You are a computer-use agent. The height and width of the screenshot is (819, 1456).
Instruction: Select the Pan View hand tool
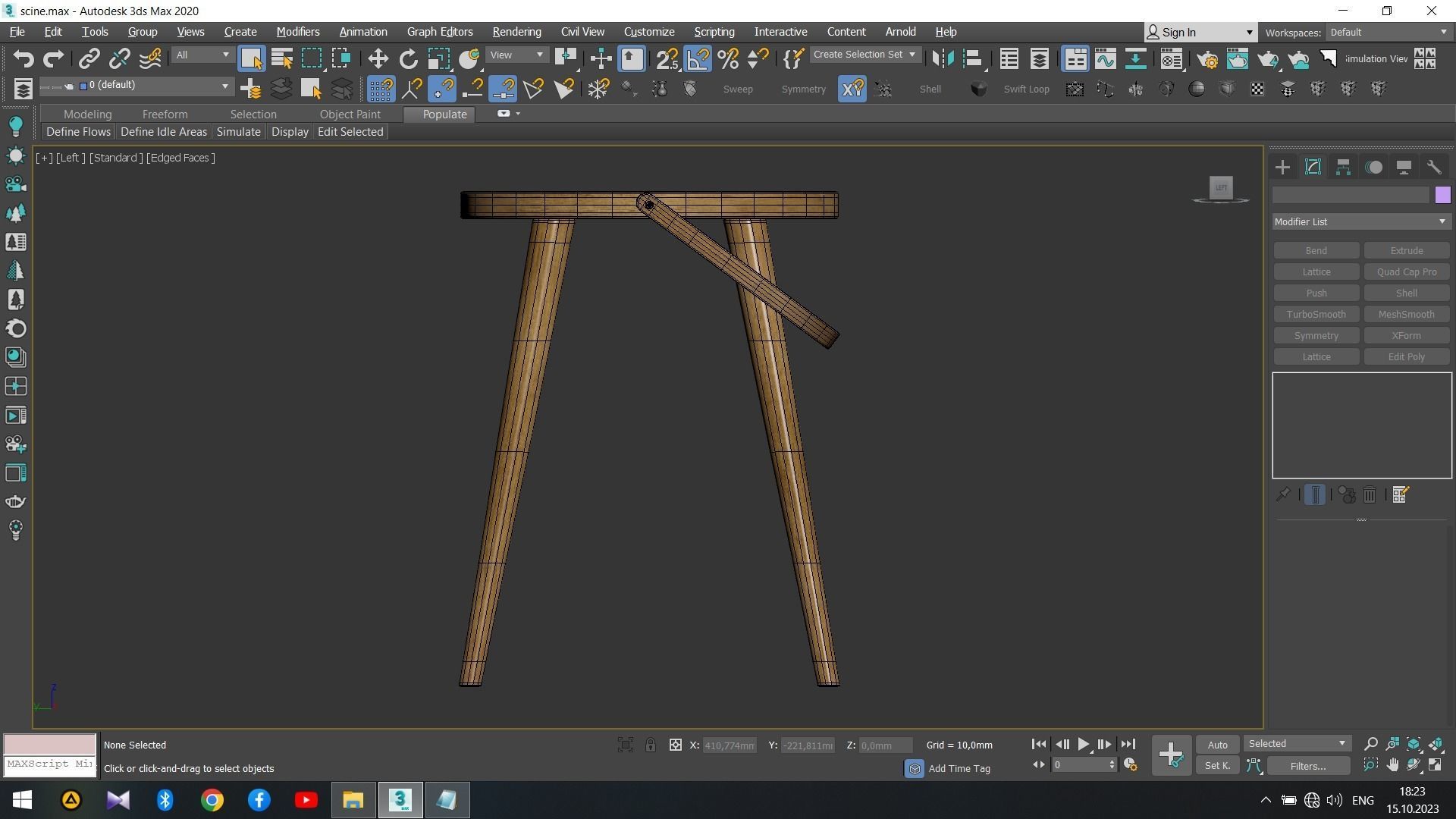click(x=1392, y=765)
